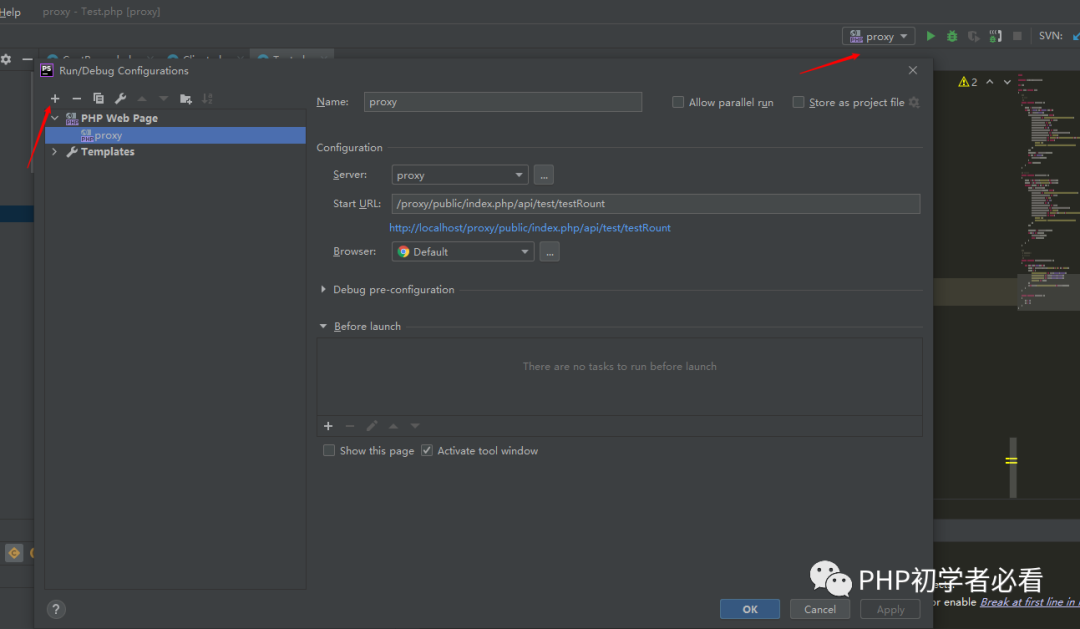Uncheck Activate tool window
The width and height of the screenshot is (1080, 629).
click(x=427, y=450)
